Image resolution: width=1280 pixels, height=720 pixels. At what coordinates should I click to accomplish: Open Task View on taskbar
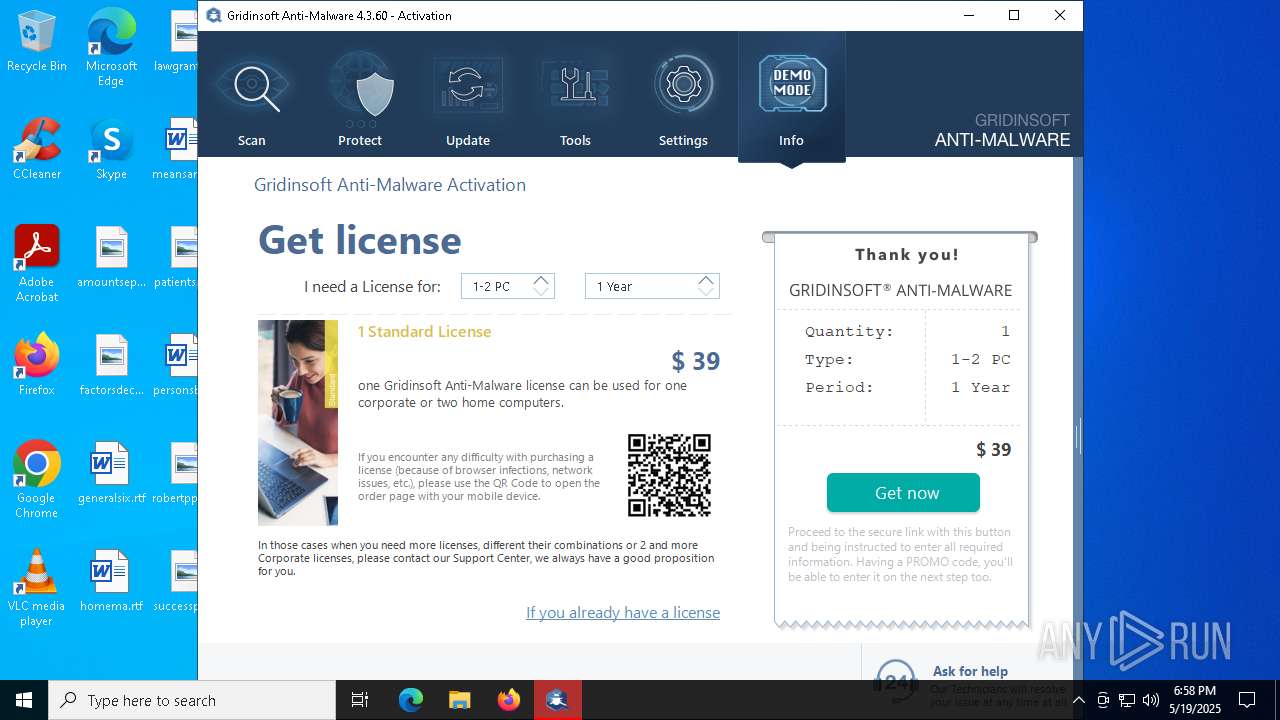click(x=360, y=700)
